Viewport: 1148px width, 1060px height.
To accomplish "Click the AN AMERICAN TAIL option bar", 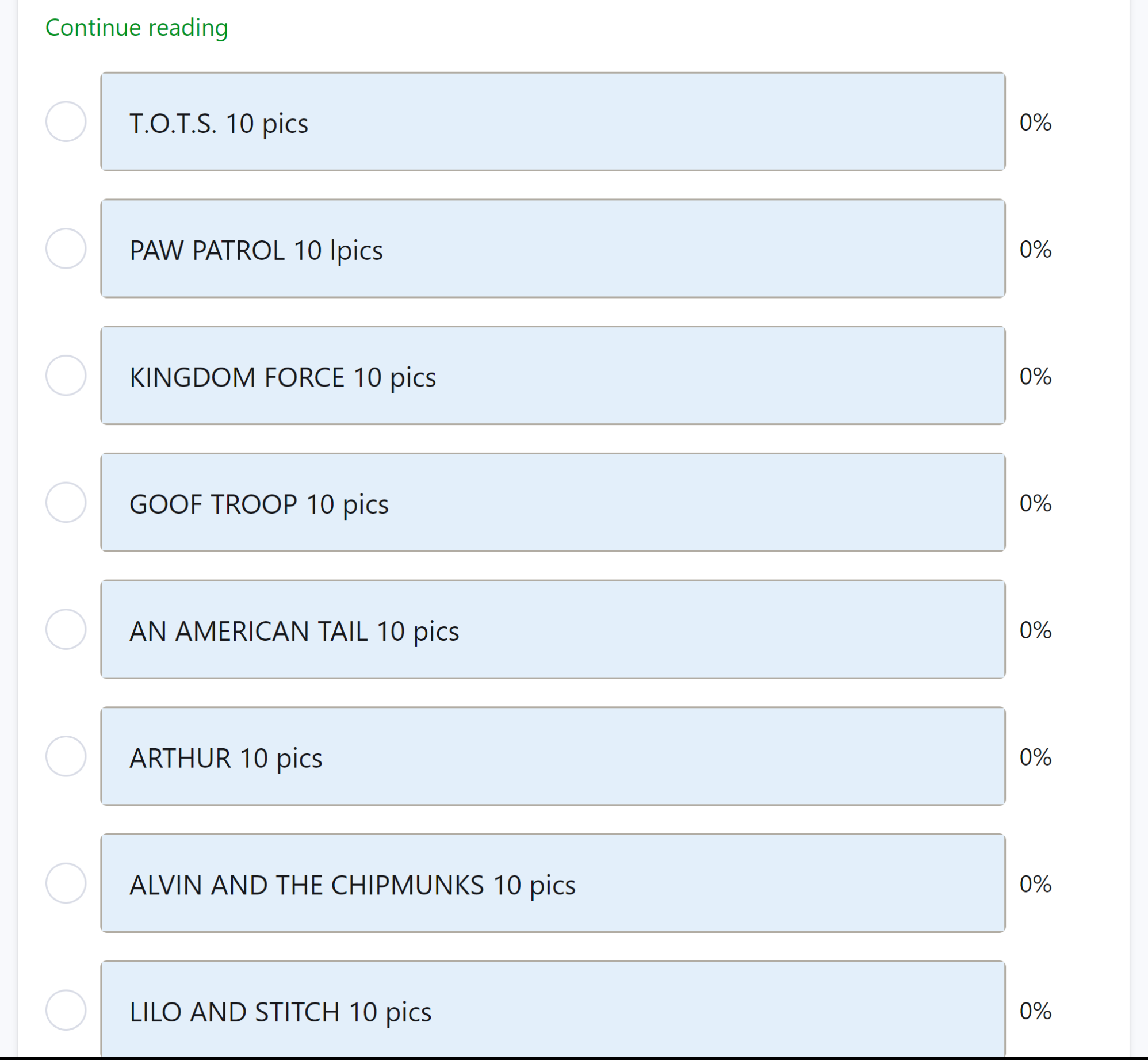I will [552, 629].
